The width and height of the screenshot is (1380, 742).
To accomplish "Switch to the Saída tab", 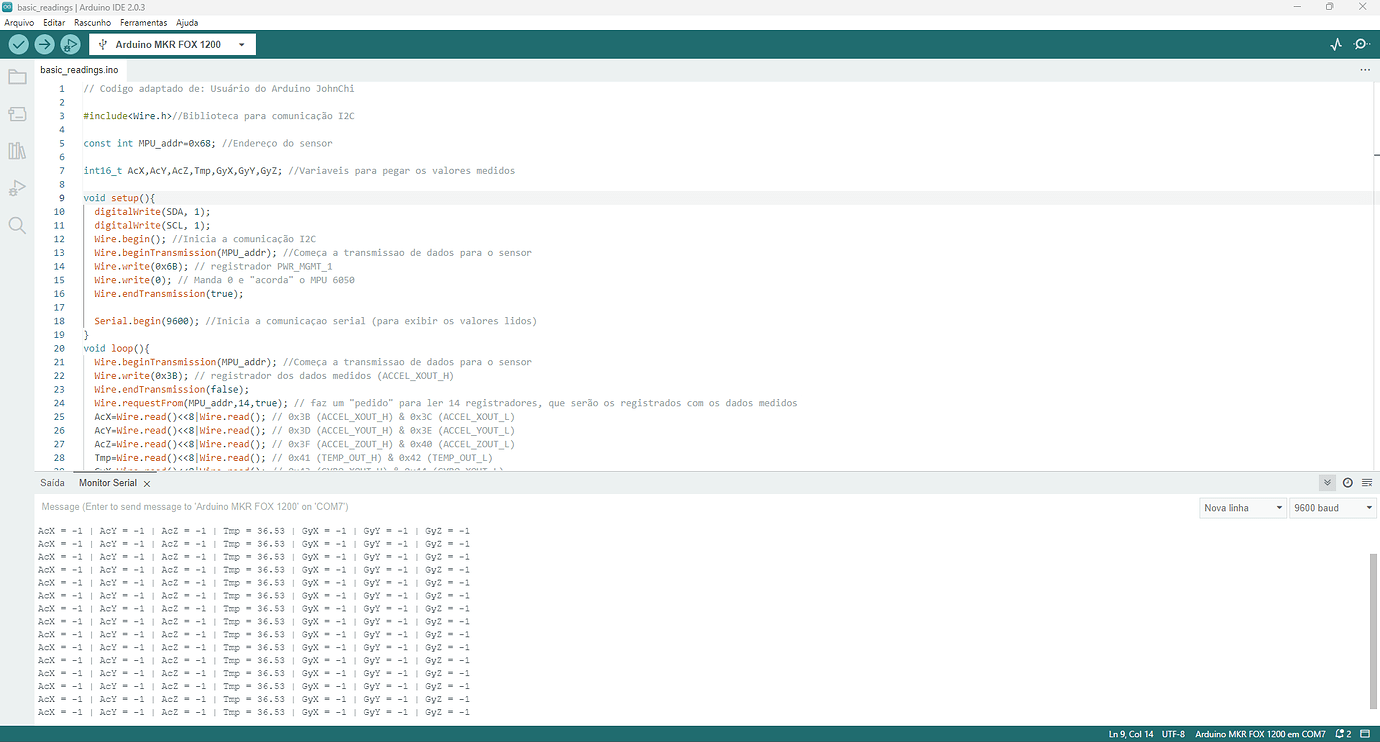I will point(52,482).
